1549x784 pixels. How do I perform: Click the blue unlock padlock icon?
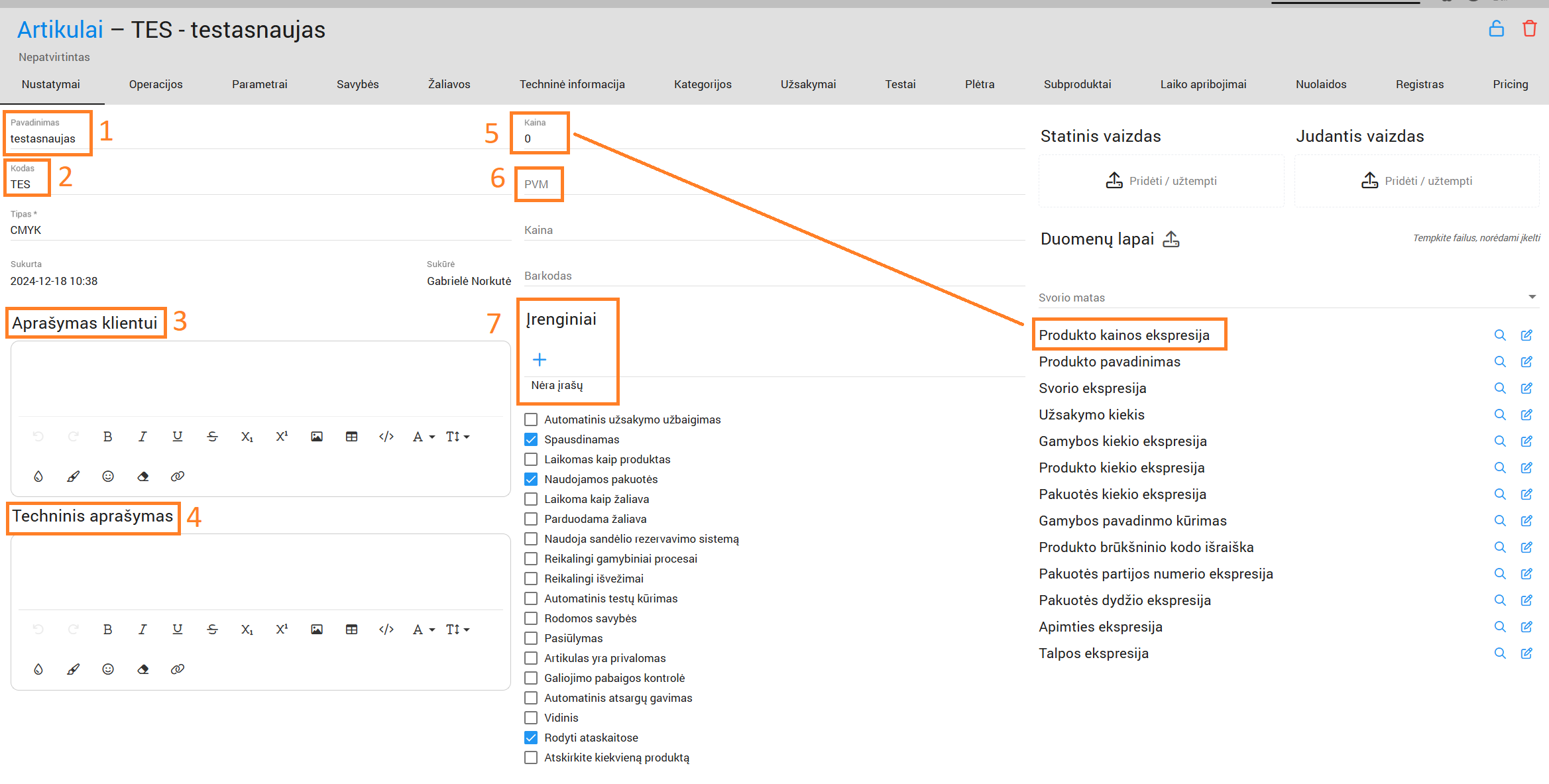(x=1496, y=29)
